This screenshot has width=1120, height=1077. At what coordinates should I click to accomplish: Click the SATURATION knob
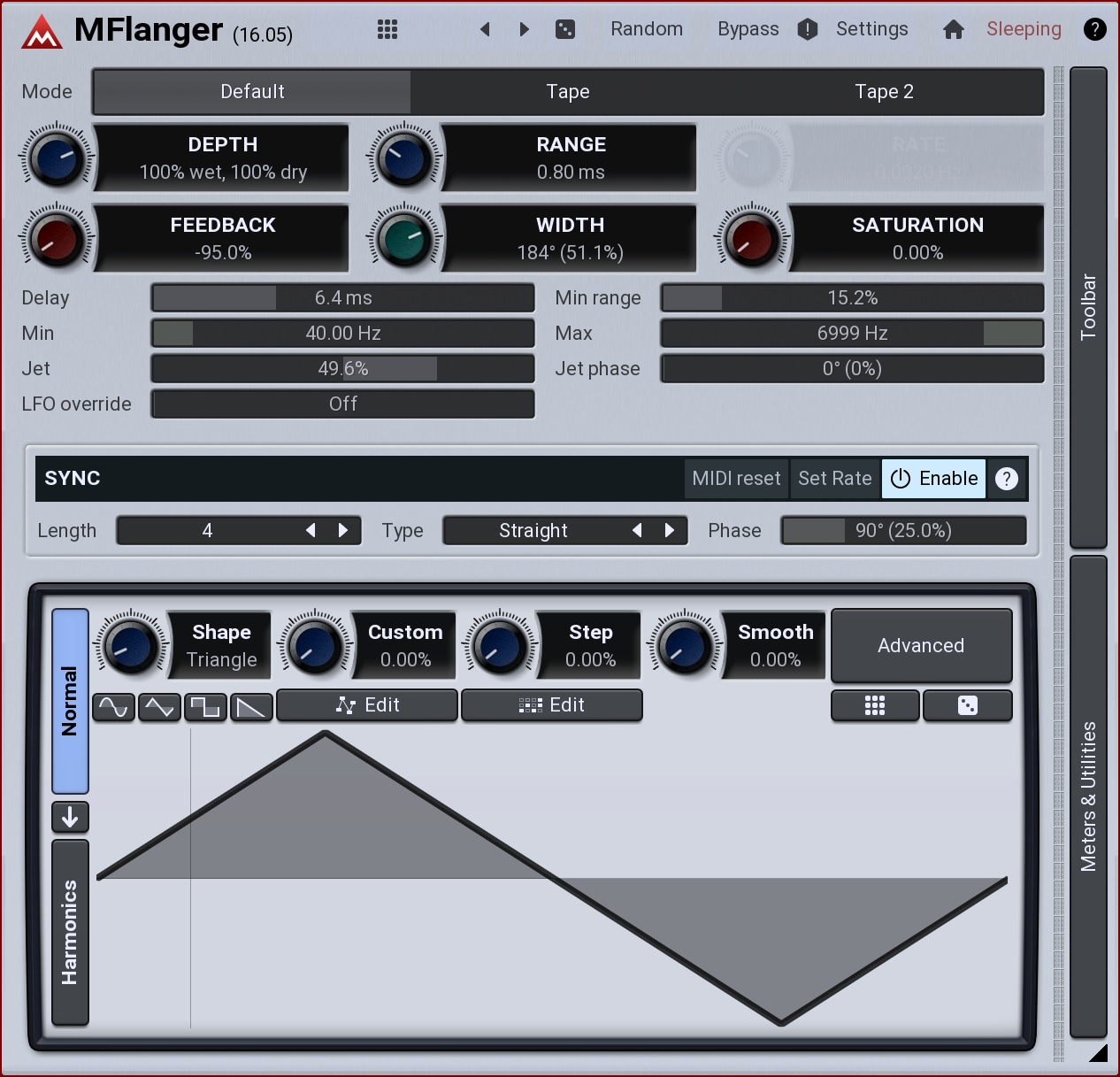(x=752, y=239)
